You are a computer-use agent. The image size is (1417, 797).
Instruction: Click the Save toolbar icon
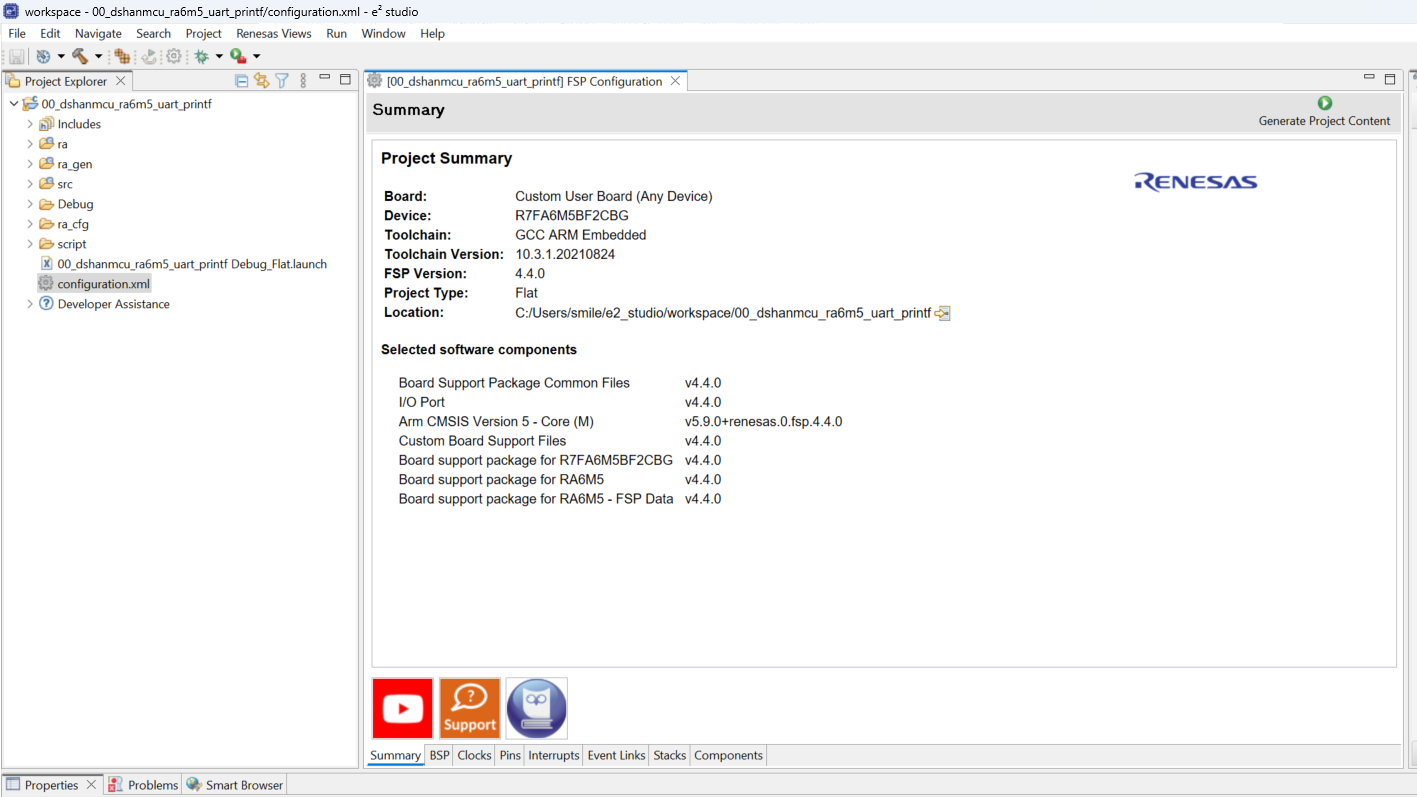pyautogui.click(x=17, y=57)
